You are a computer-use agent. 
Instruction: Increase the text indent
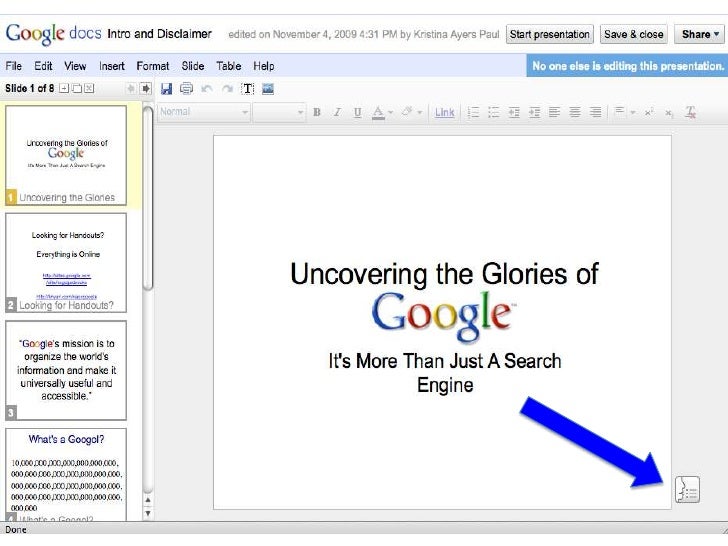coord(534,112)
